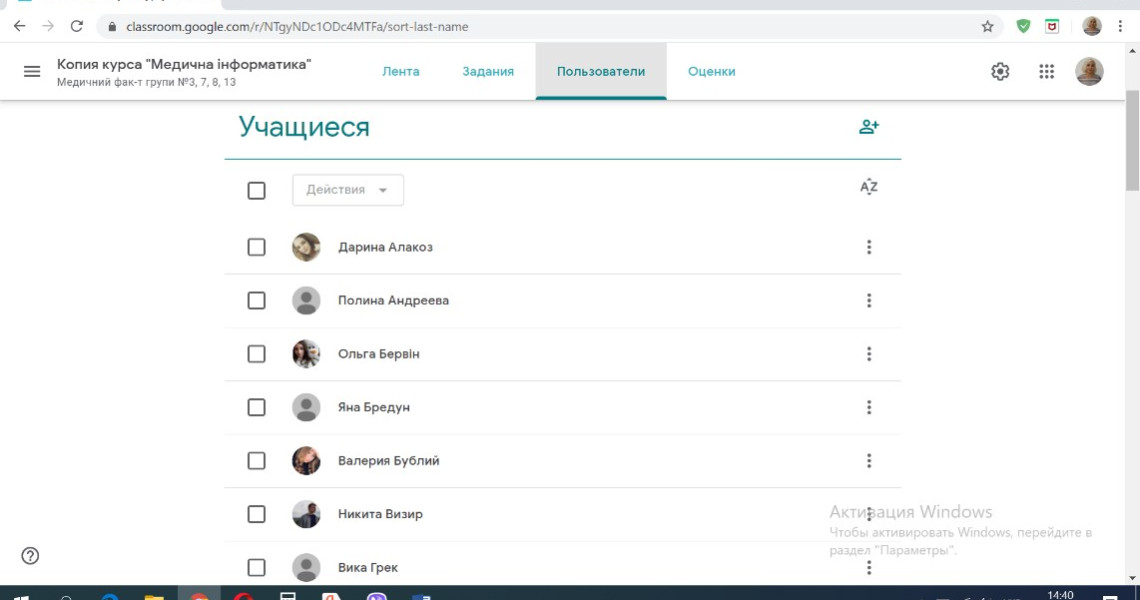Open the course title Копия курса link
The height and width of the screenshot is (600, 1140).
click(184, 65)
